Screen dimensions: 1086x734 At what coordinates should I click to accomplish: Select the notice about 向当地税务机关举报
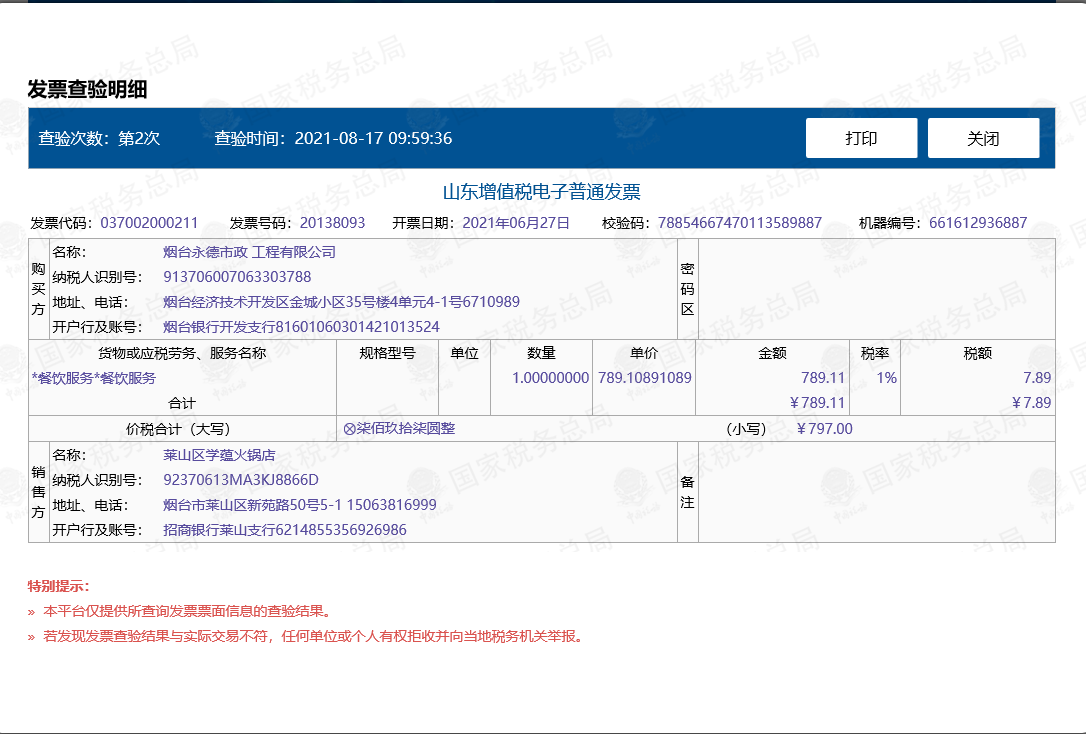coord(313,636)
